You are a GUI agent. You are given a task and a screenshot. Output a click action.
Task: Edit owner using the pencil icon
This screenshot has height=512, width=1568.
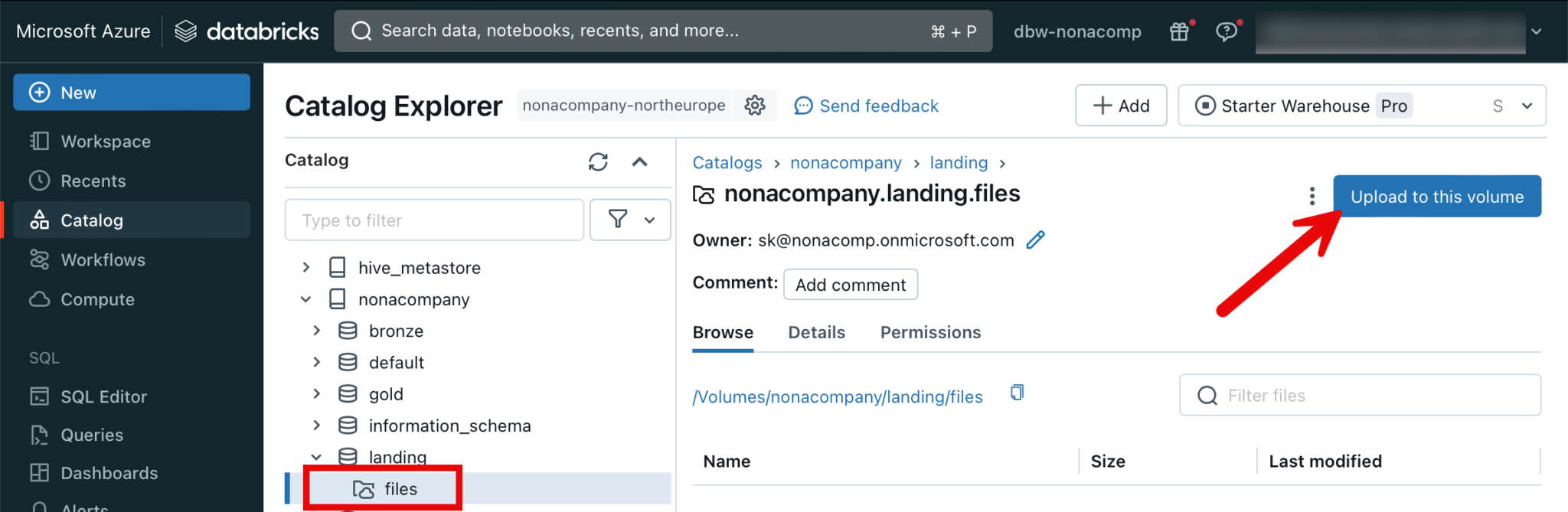click(1035, 240)
